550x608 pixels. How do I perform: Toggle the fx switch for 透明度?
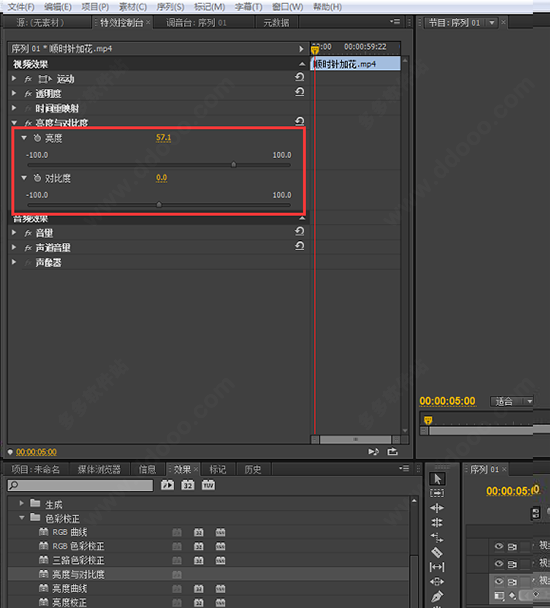point(28,93)
